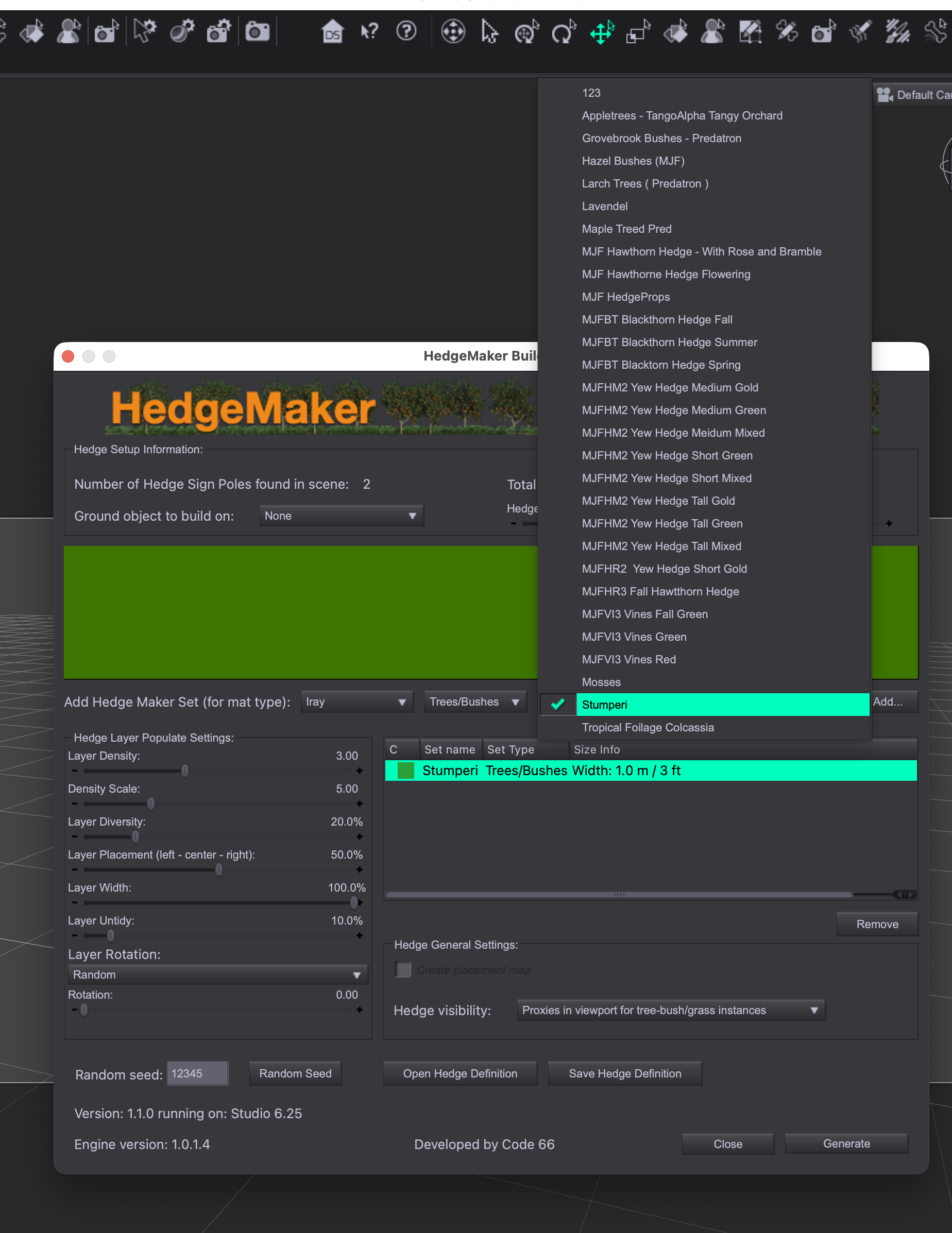952x1233 pixels.
Task: Select the Universal tool four-arrow circle icon
Action: pyautogui.click(x=453, y=31)
